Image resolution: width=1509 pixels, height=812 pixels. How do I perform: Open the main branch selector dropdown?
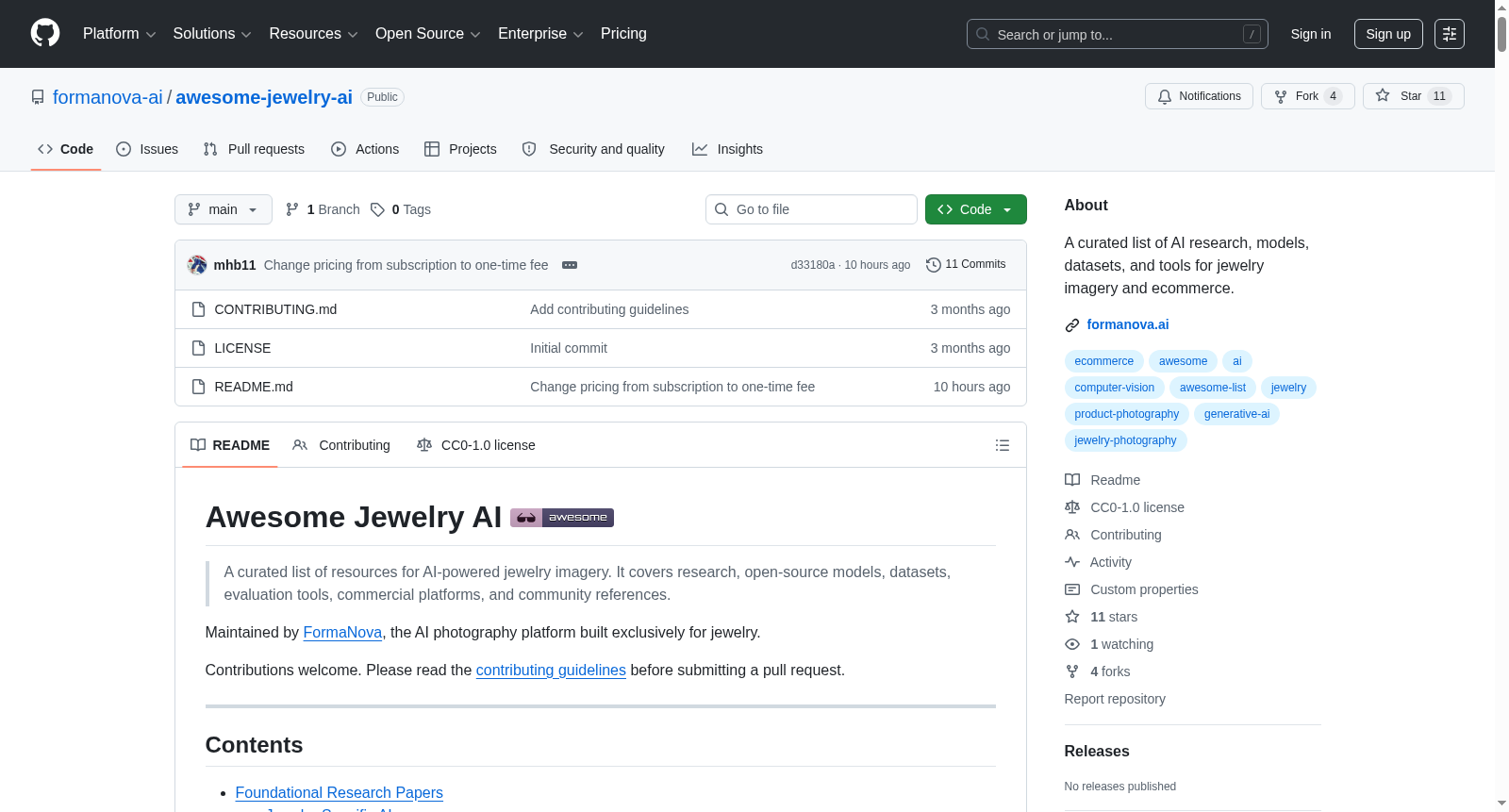coord(224,209)
